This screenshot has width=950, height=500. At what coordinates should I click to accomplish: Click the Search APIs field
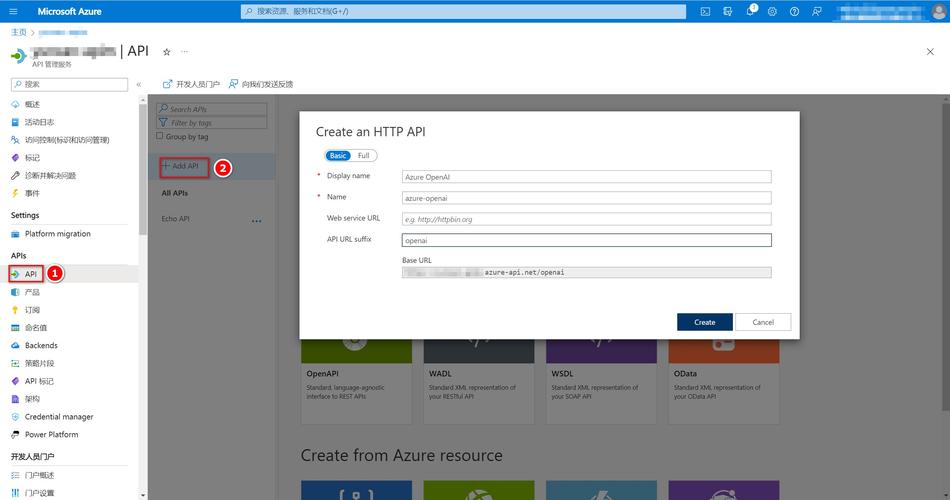[211, 109]
